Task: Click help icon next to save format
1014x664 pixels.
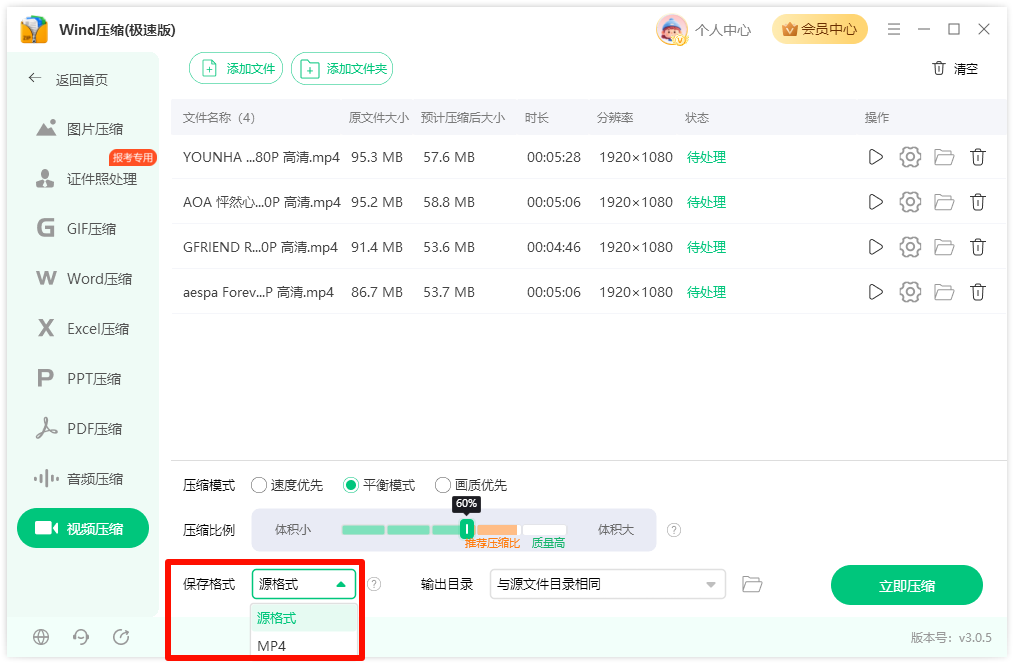Action: pyautogui.click(x=374, y=584)
